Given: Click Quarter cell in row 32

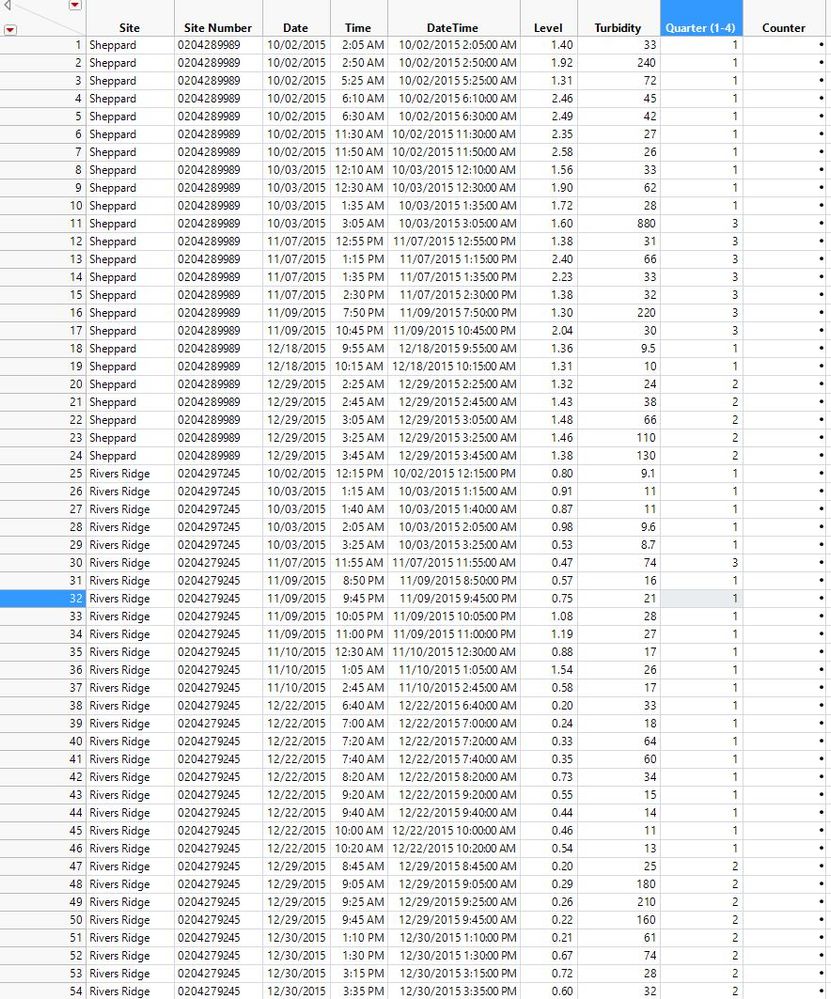Looking at the screenshot, I should pyautogui.click(x=701, y=598).
